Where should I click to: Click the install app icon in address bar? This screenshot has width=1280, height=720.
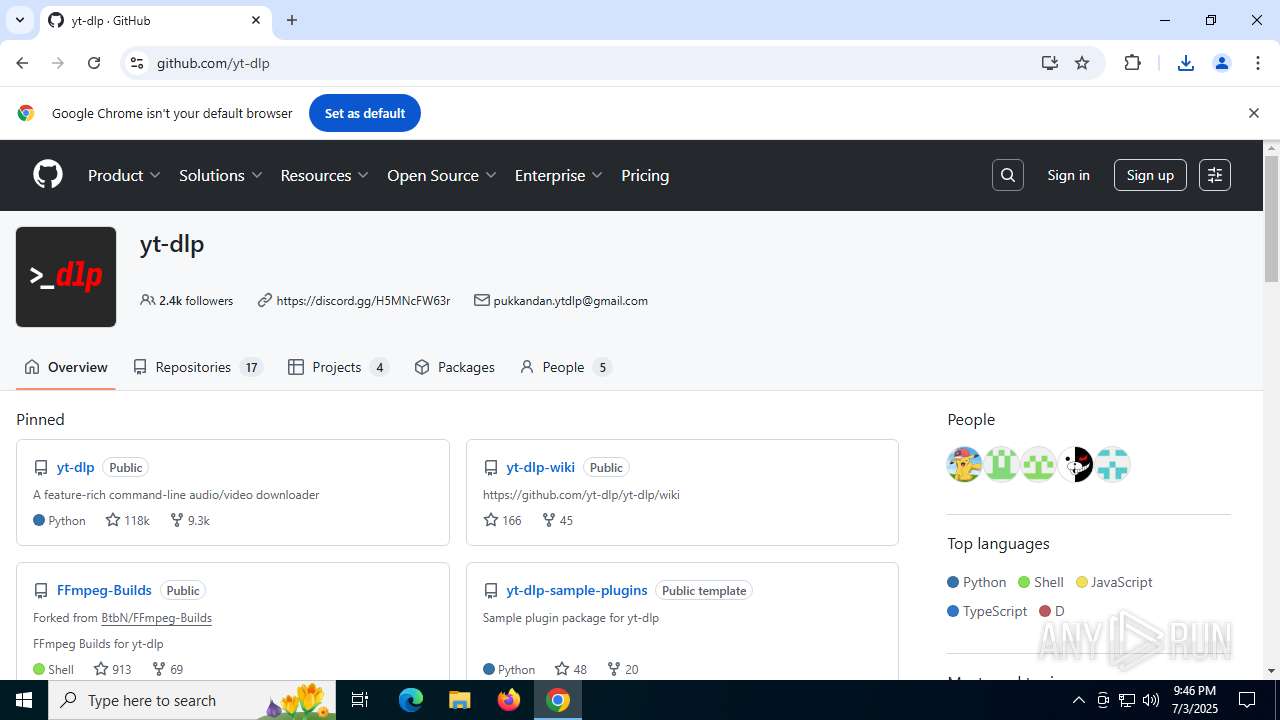(1049, 63)
